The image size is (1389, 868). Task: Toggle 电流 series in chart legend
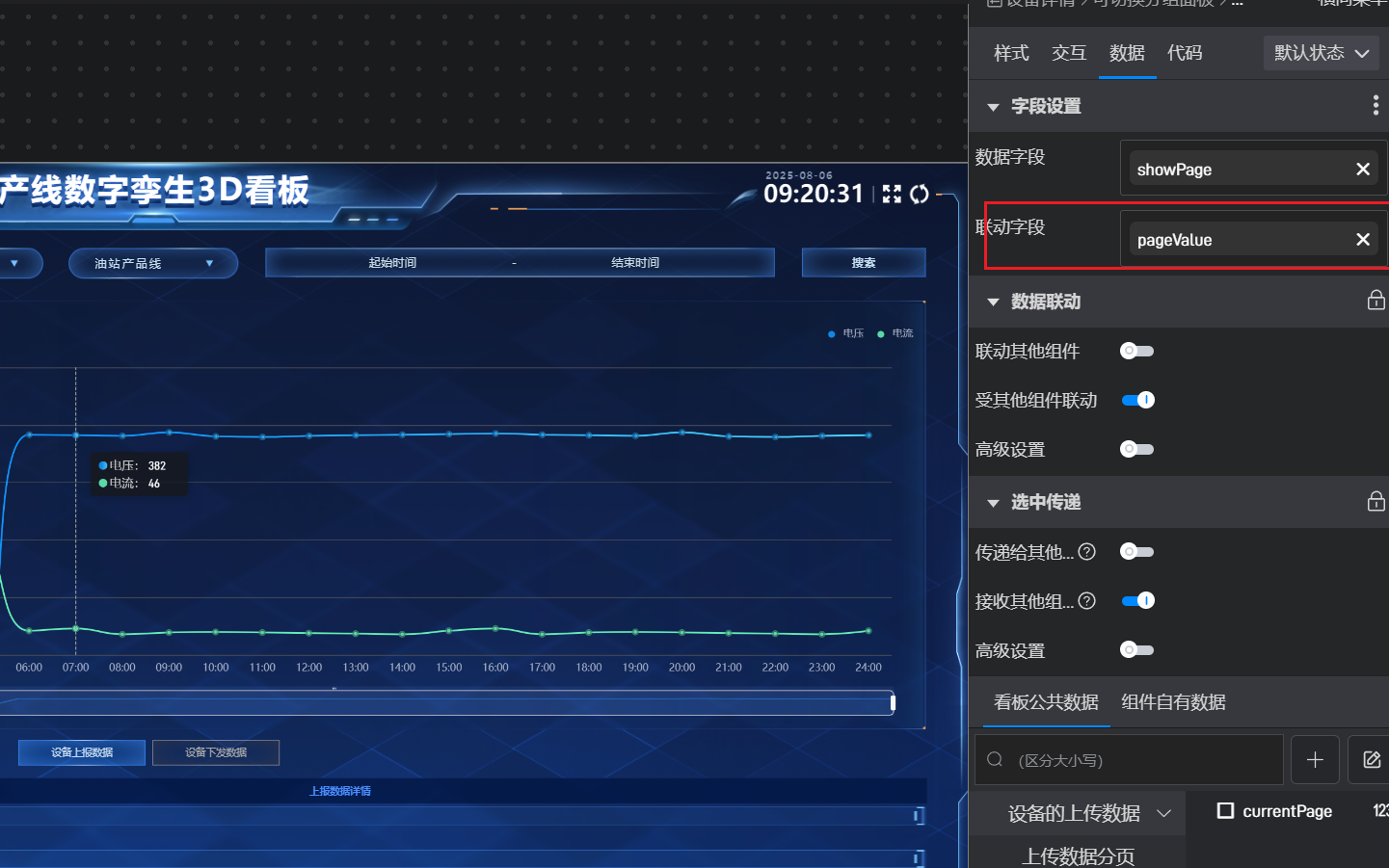(x=895, y=333)
